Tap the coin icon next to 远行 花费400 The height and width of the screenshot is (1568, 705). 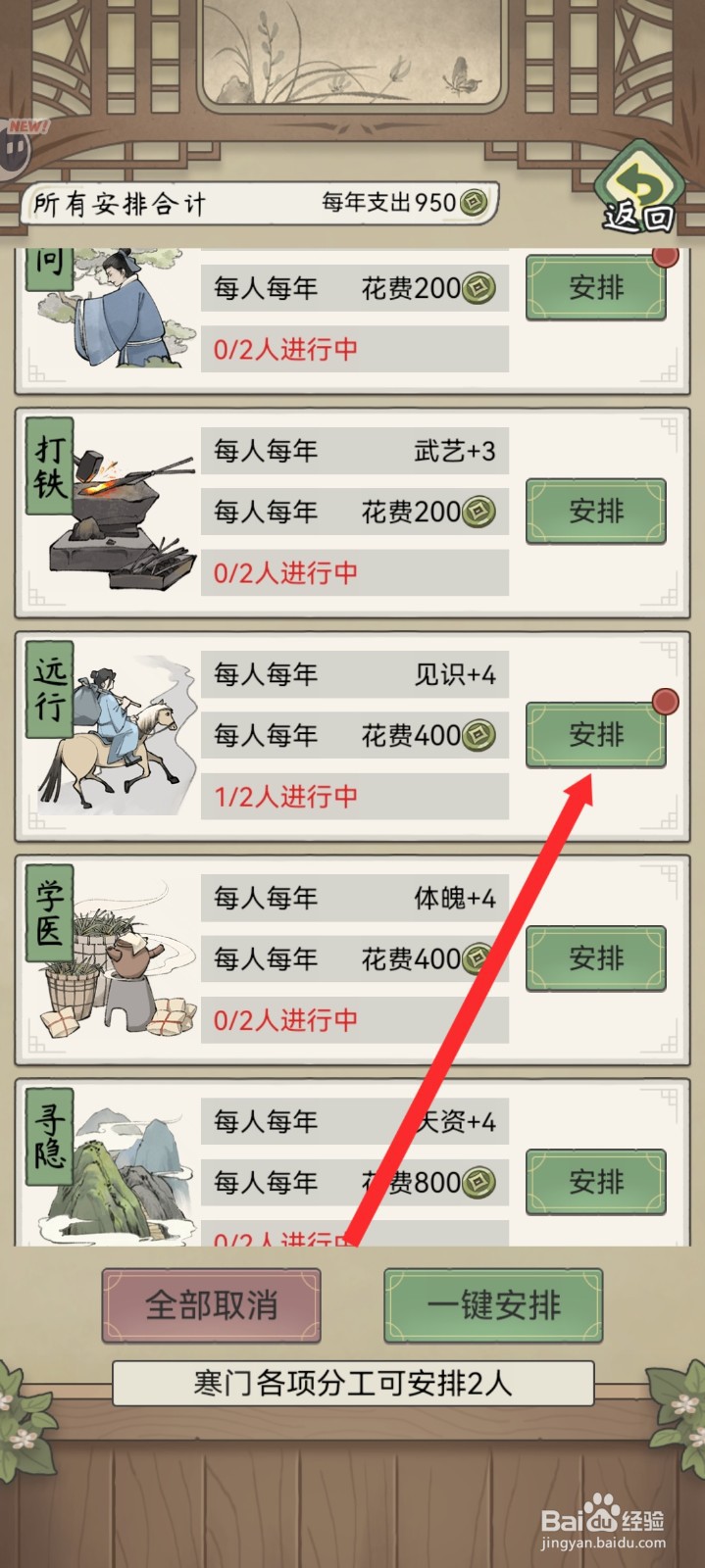478,735
